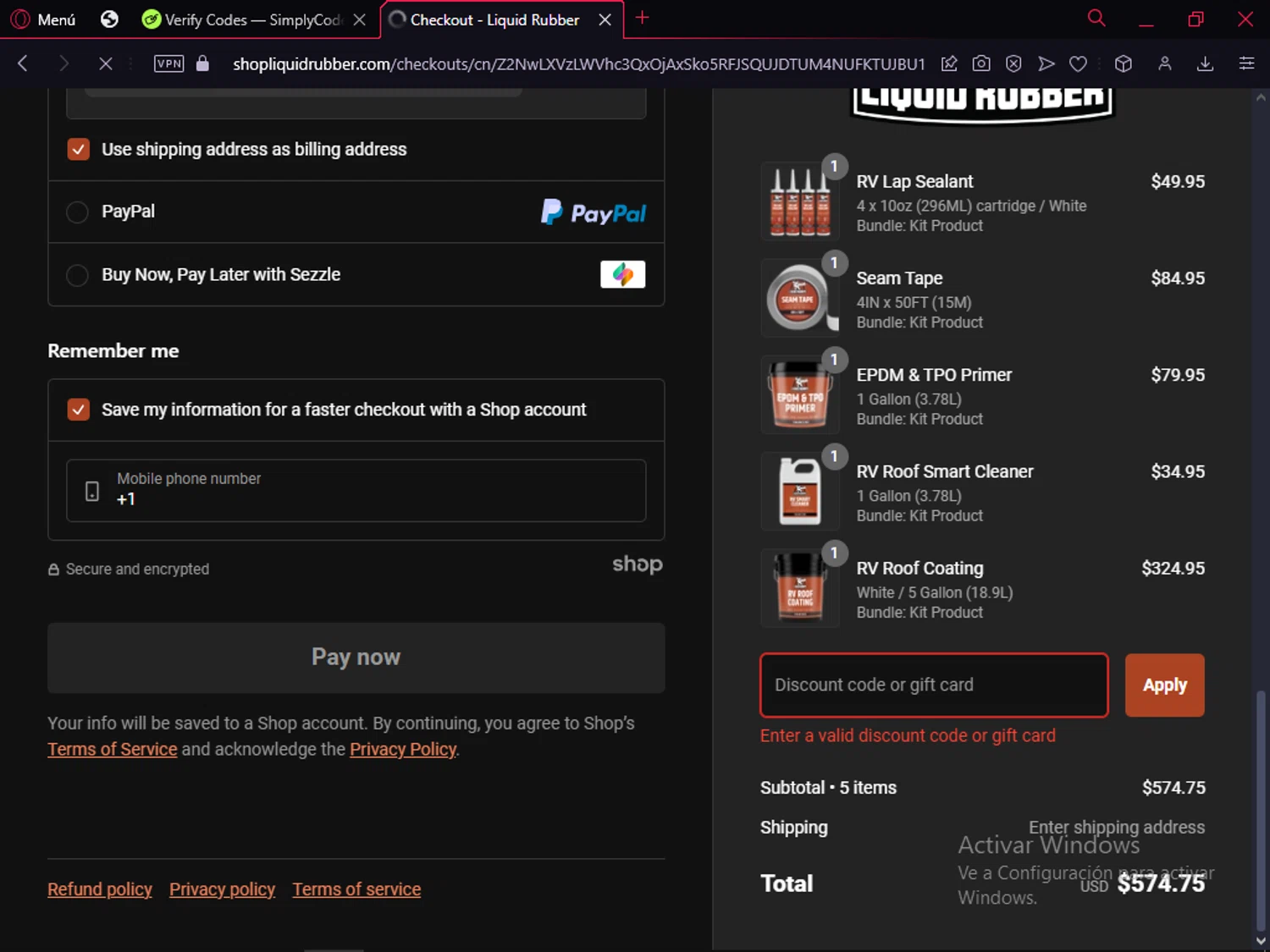Screen dimensions: 1270x952
Task: Uncheck Save my information for faster checkout
Action: tap(78, 410)
